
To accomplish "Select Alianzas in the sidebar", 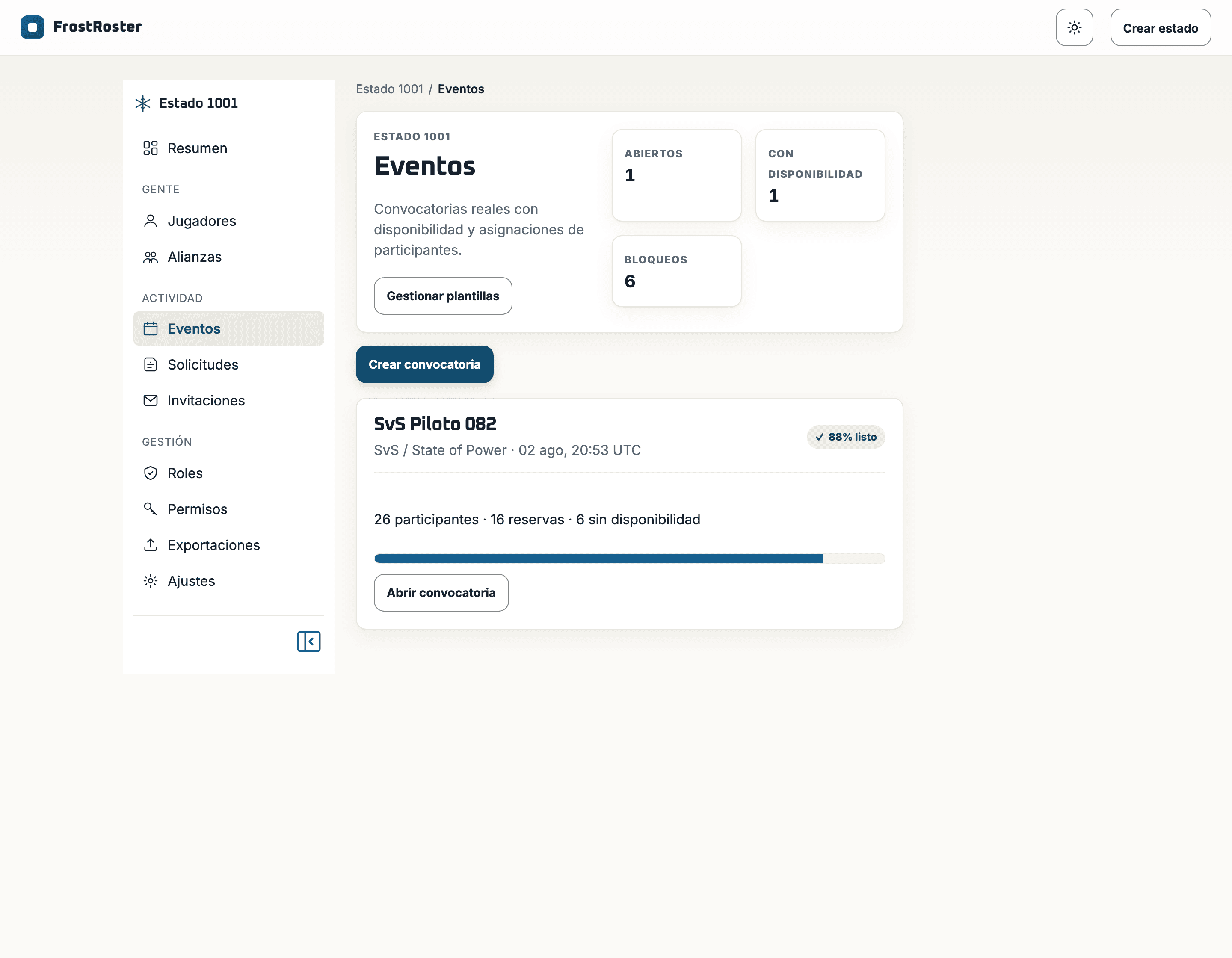I will click(x=228, y=257).
